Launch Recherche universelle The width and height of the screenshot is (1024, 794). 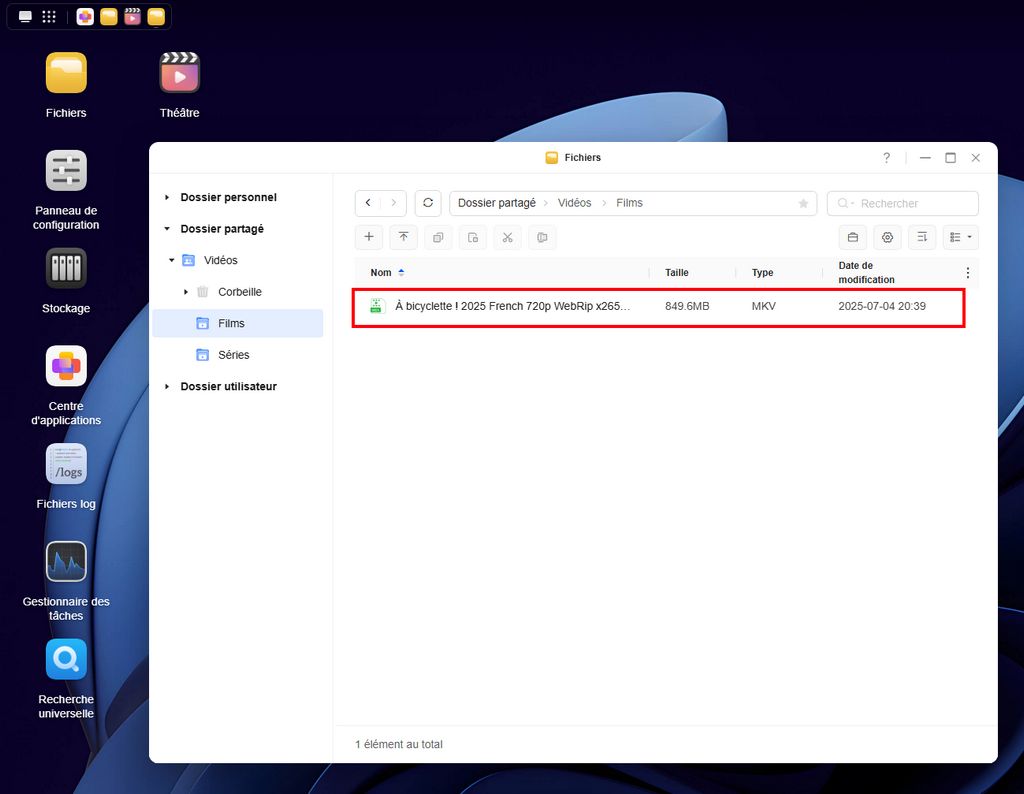(x=66, y=660)
